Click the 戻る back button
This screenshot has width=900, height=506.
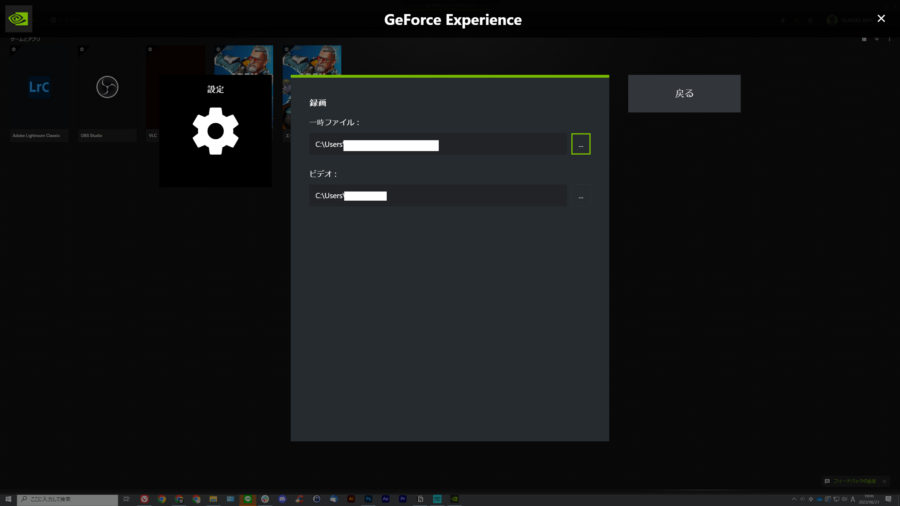[684, 94]
